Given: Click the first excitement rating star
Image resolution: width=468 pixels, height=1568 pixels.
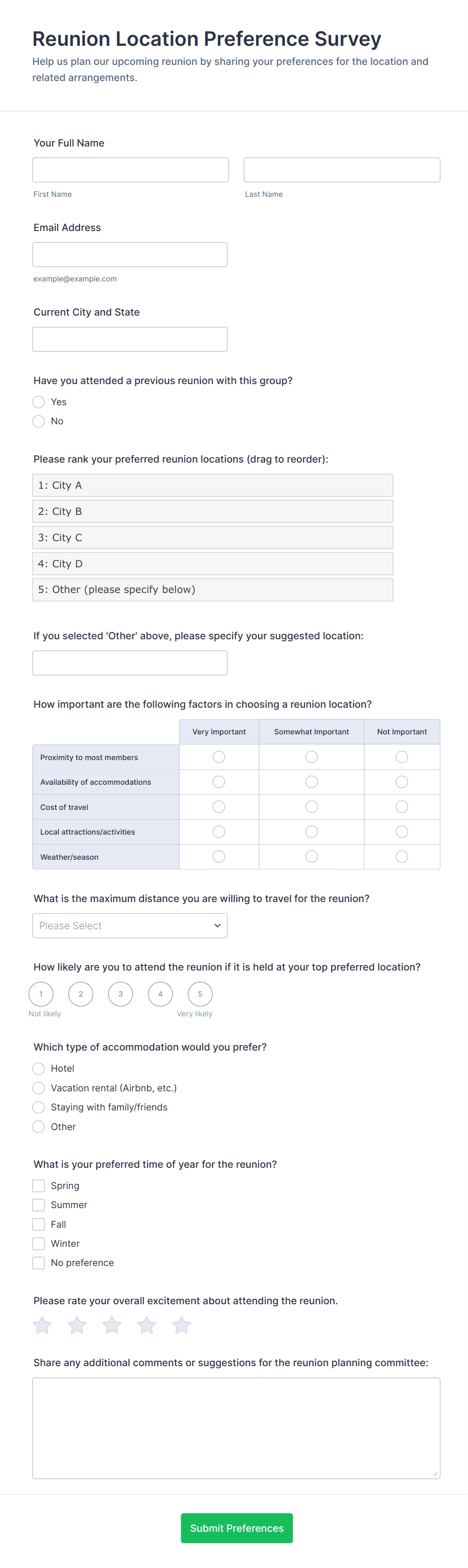Looking at the screenshot, I should click(x=42, y=1324).
